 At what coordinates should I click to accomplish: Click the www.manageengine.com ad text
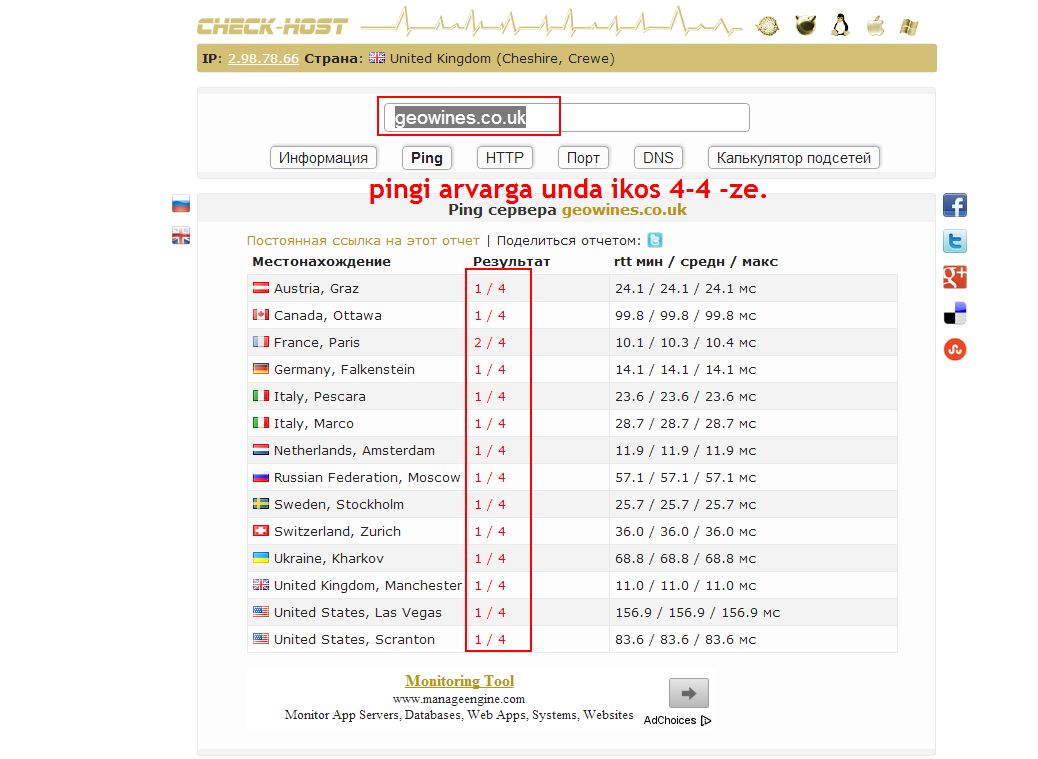tap(459, 699)
